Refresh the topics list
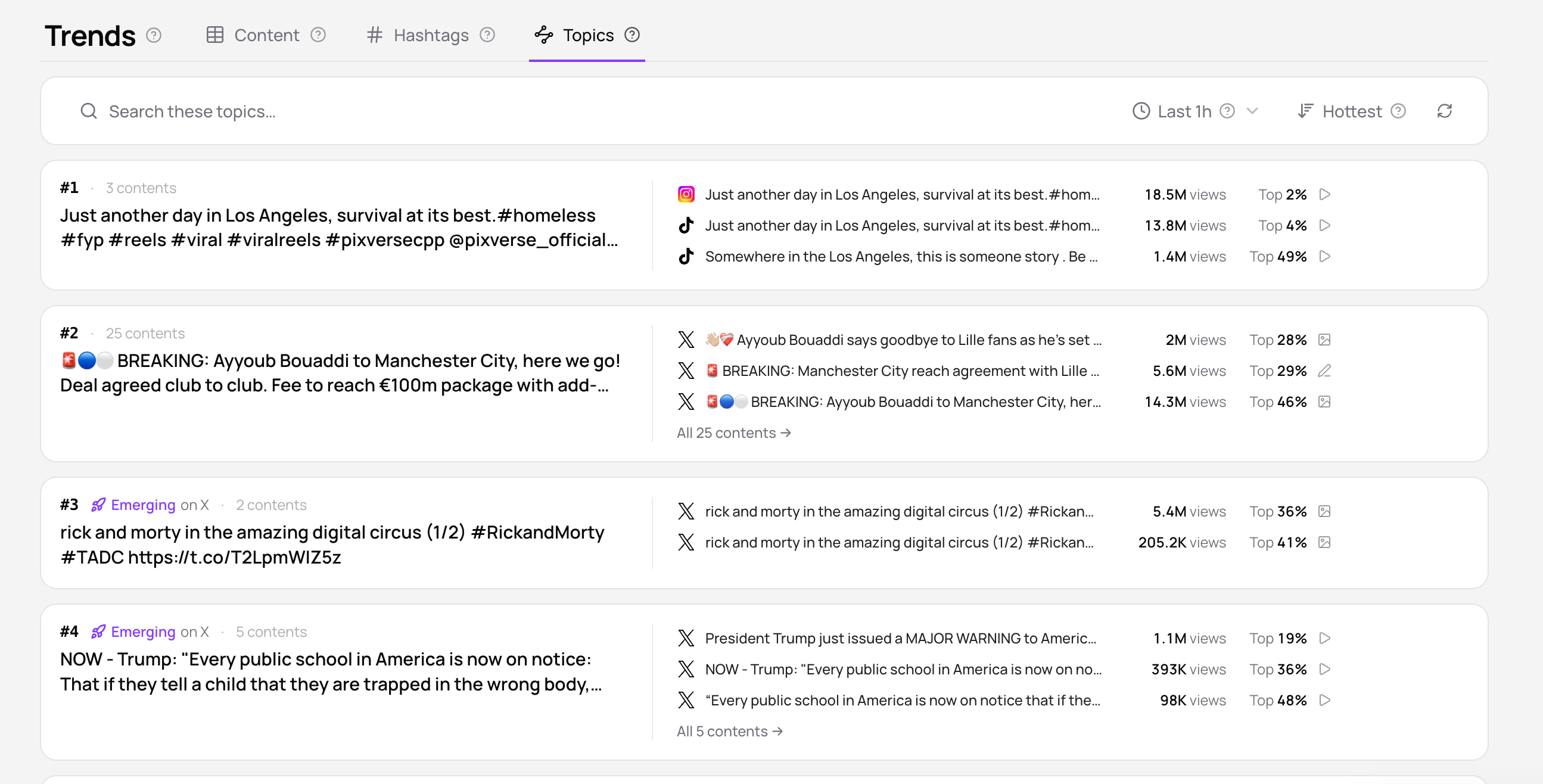Image resolution: width=1543 pixels, height=784 pixels. tap(1444, 111)
